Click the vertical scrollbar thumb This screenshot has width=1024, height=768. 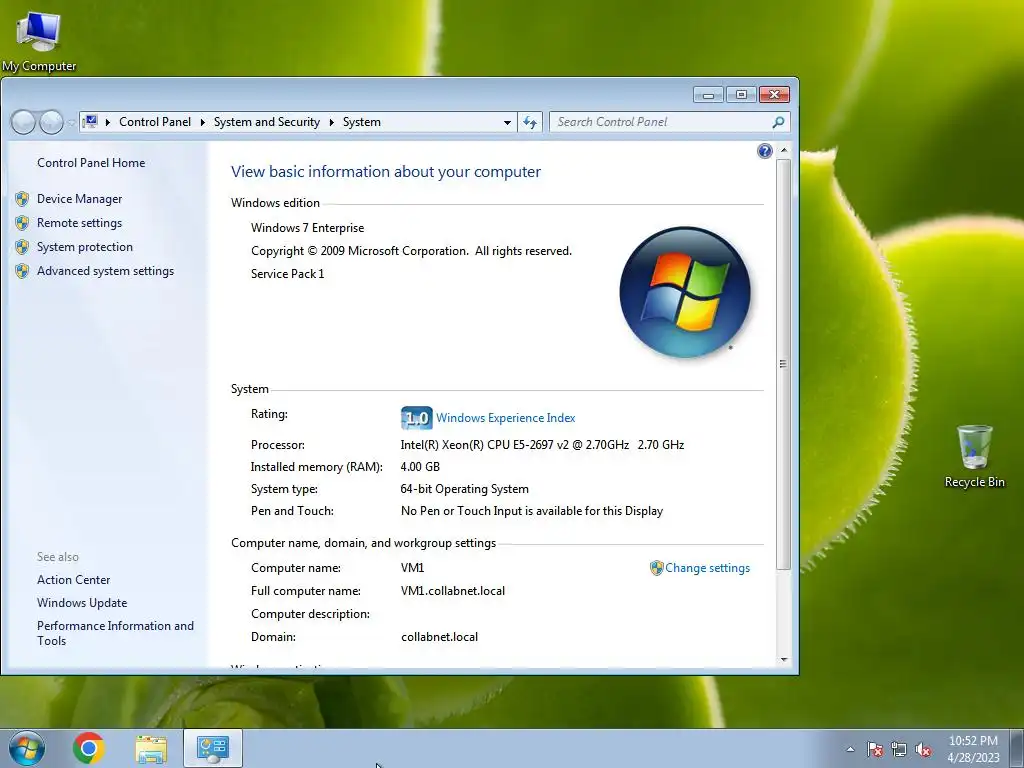coord(784,364)
